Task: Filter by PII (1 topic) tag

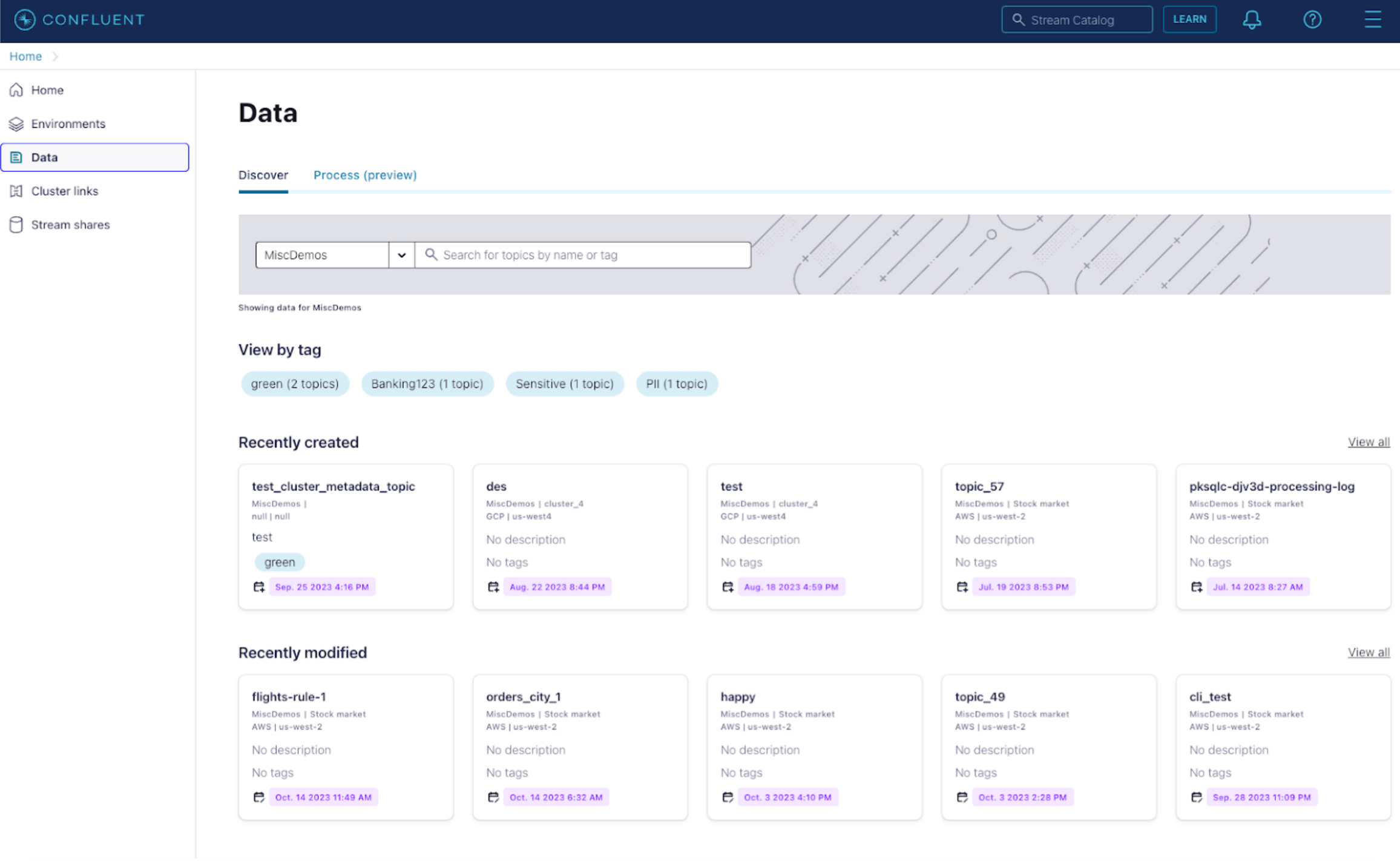Action: point(677,384)
